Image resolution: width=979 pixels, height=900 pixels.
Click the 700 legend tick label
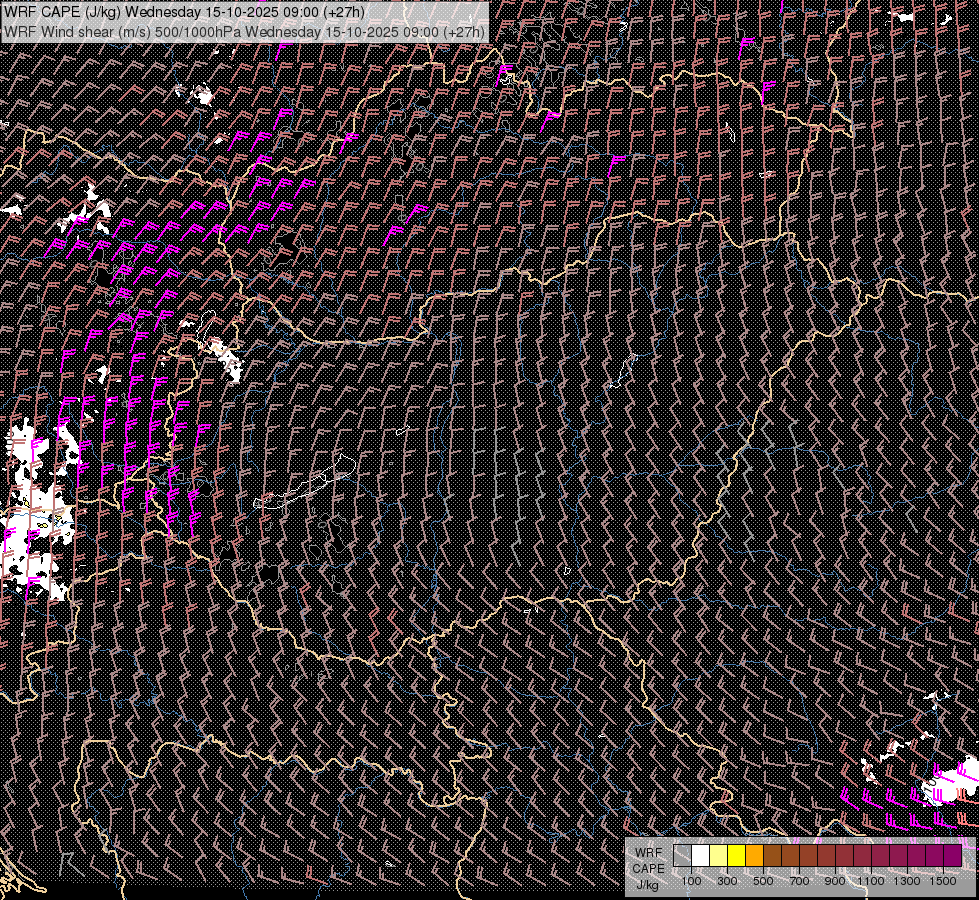click(x=799, y=881)
